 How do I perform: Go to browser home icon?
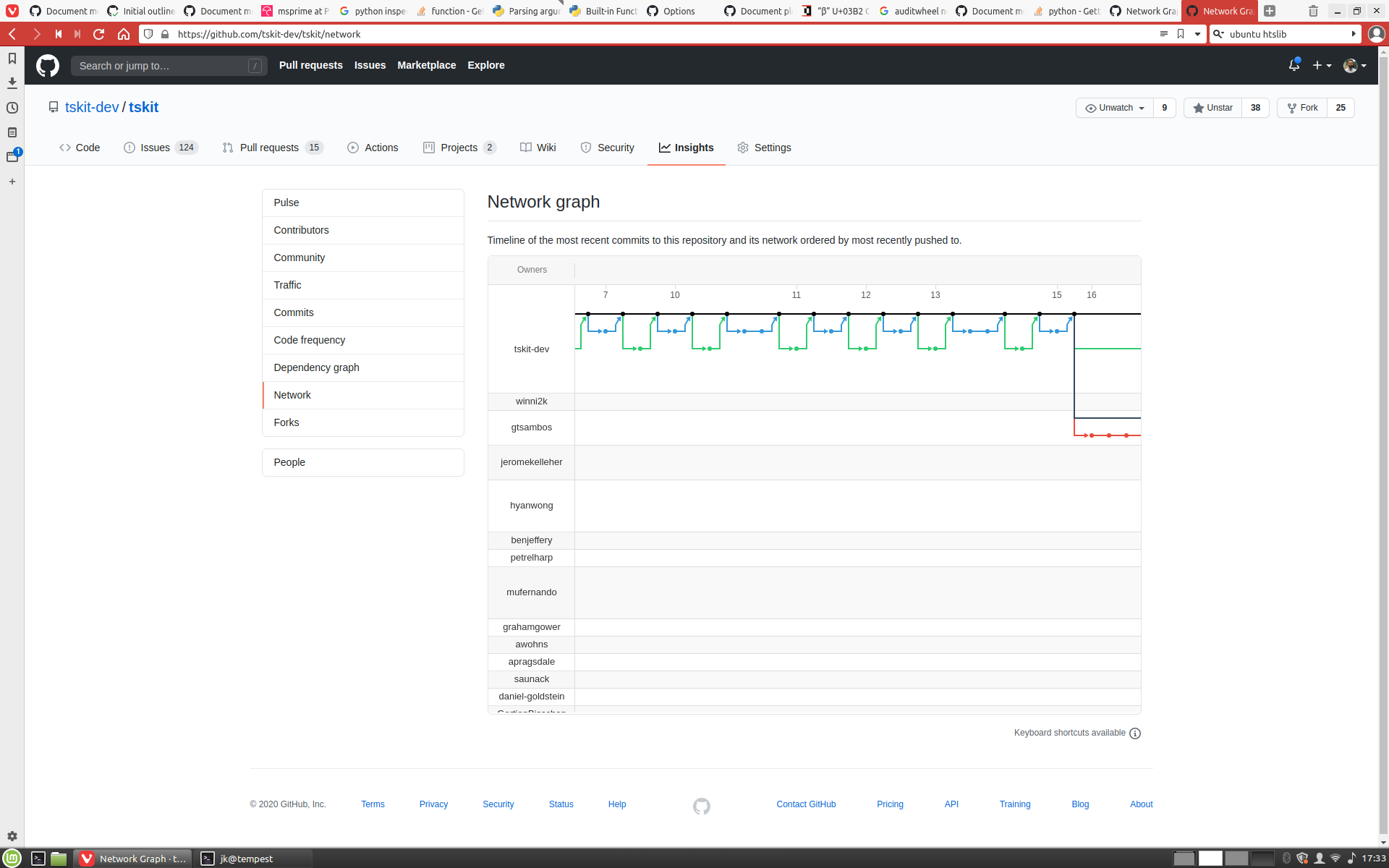point(124,34)
